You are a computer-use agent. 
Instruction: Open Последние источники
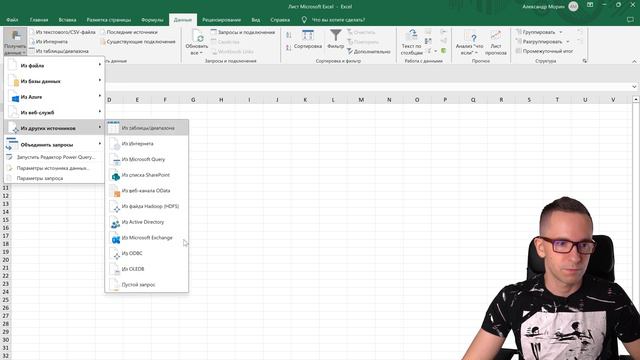pos(129,32)
